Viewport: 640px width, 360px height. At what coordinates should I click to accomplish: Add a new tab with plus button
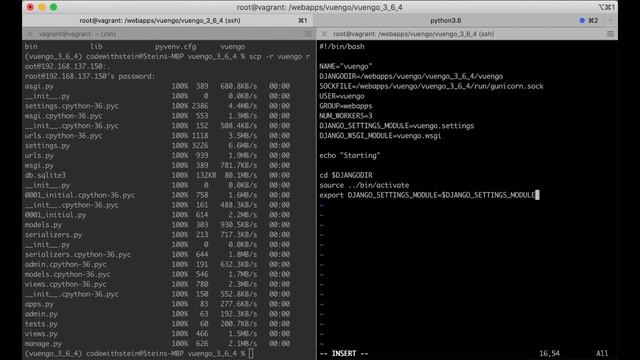(611, 20)
